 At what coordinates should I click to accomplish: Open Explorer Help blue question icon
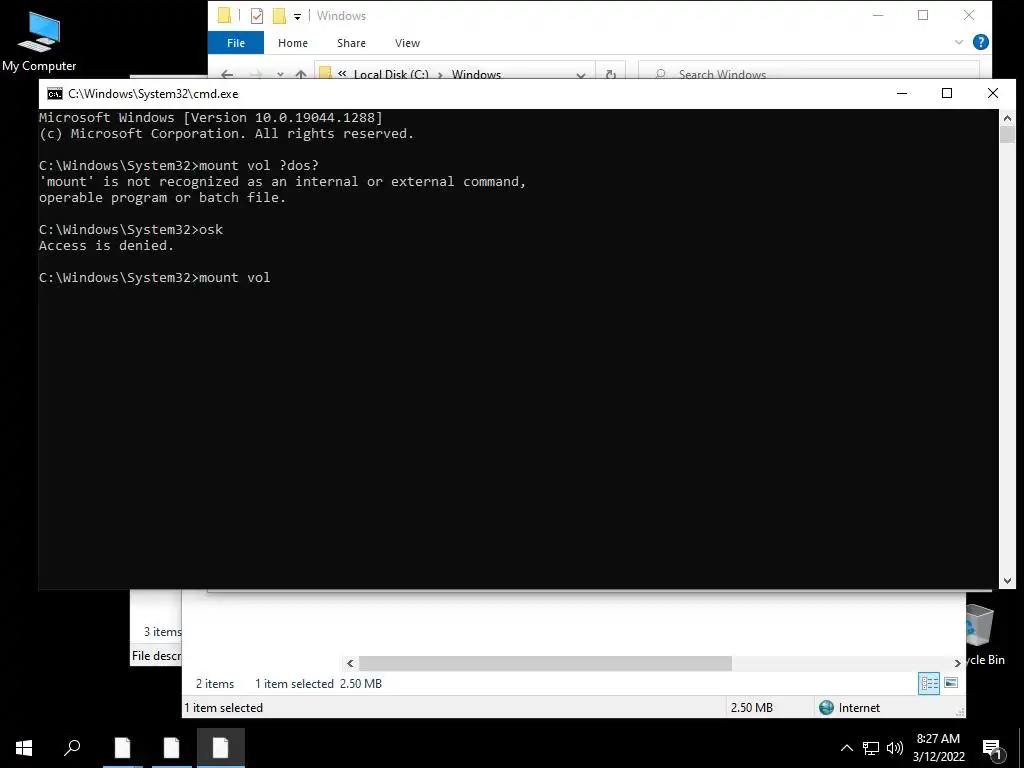[980, 42]
